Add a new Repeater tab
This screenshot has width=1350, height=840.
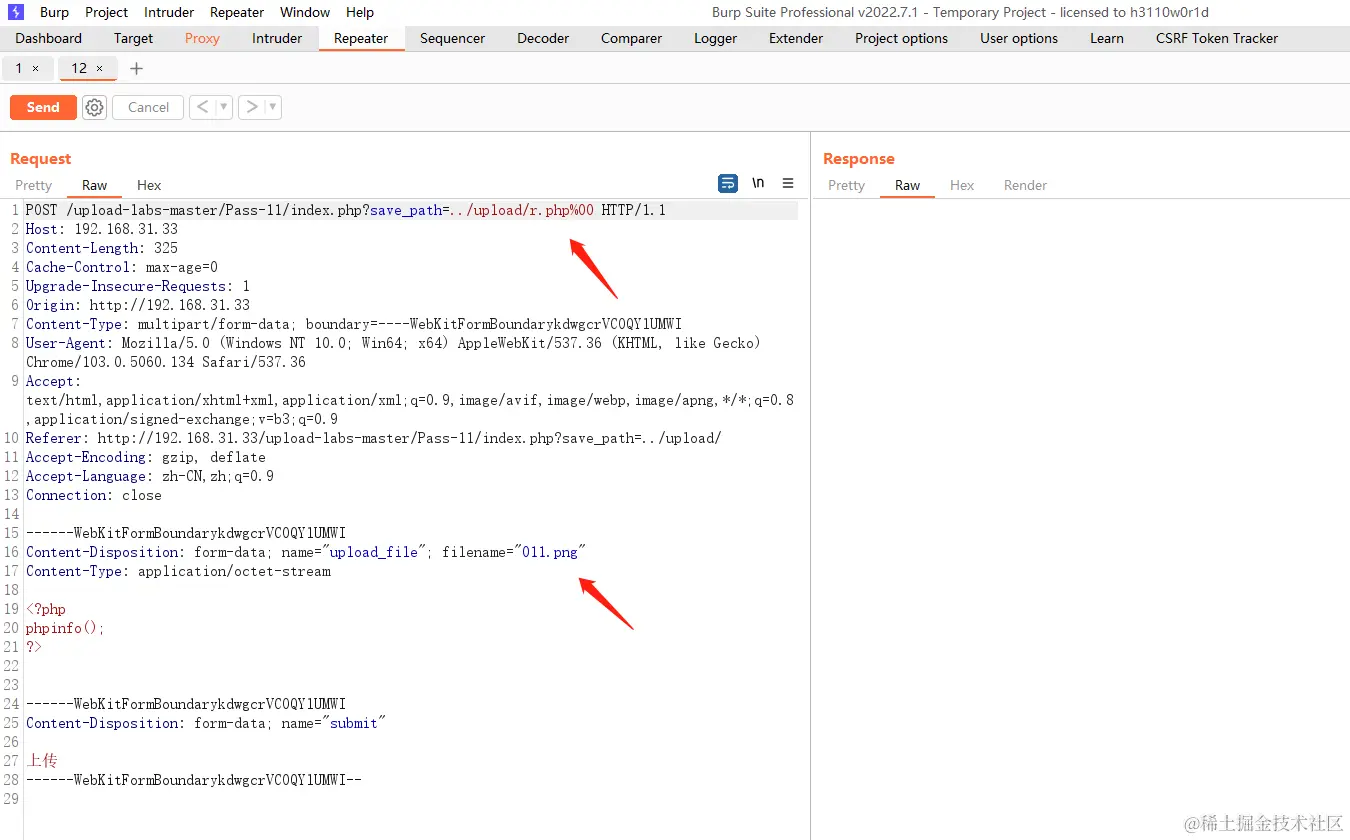coord(137,68)
